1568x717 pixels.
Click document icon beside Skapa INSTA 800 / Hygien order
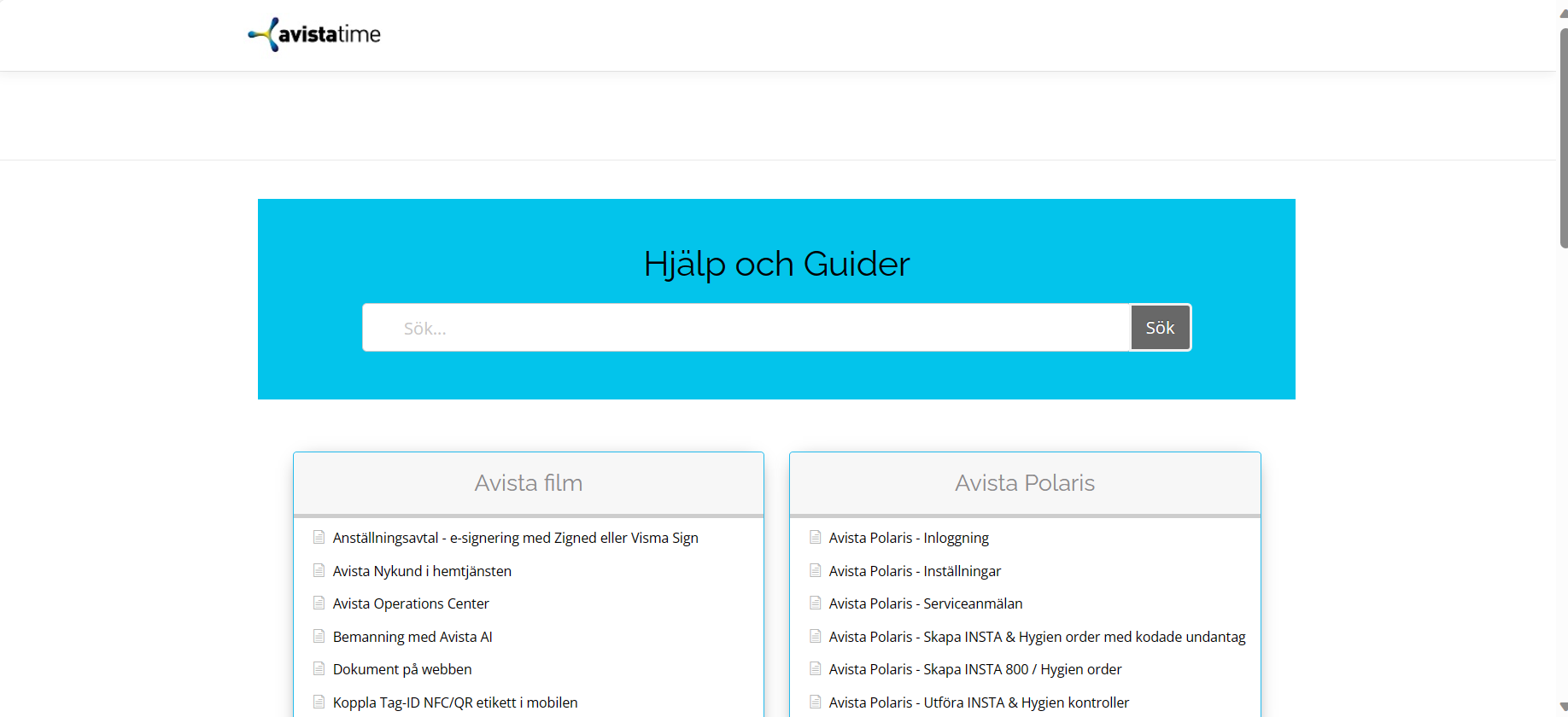click(x=815, y=668)
